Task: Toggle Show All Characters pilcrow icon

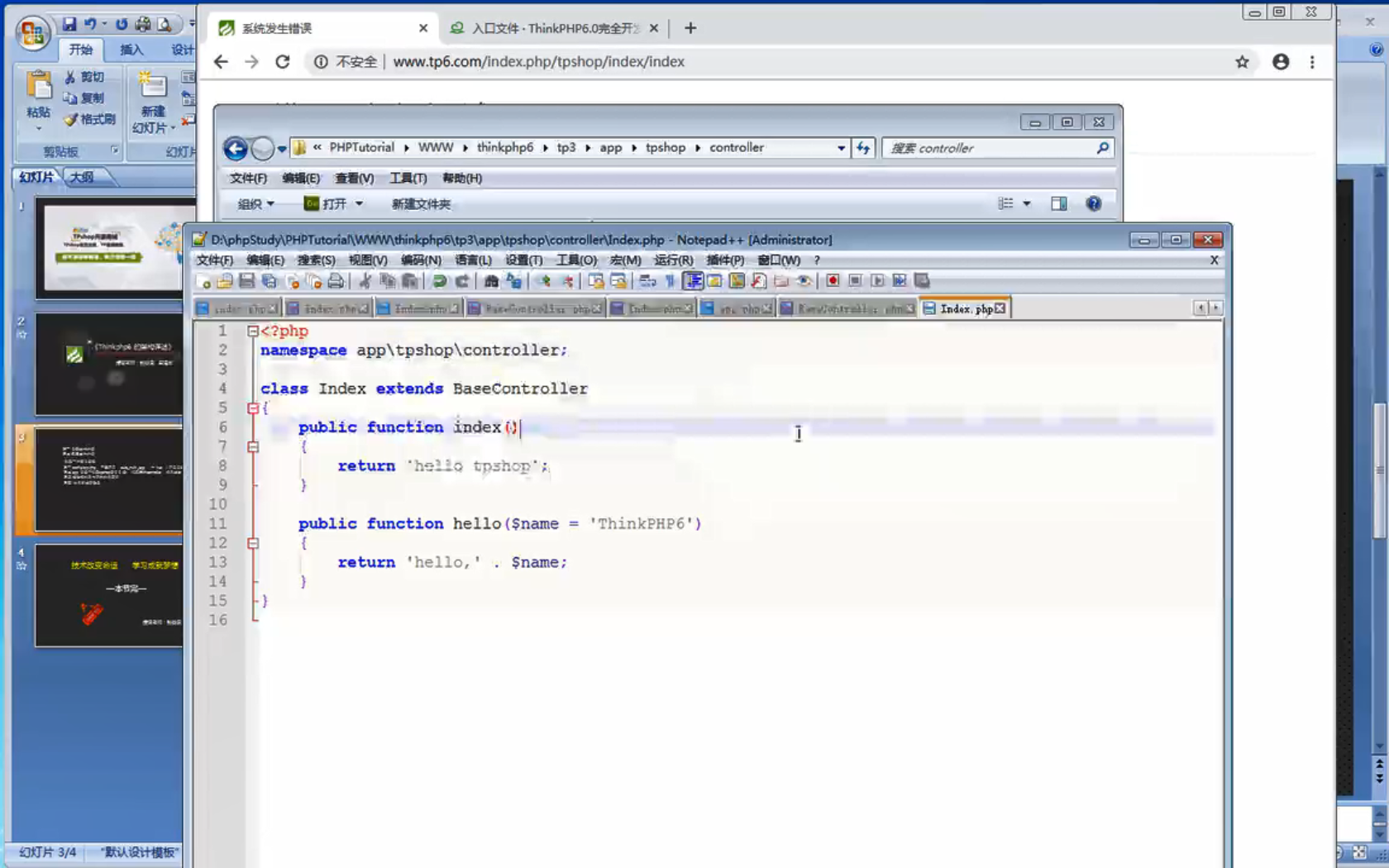Action: 671,282
